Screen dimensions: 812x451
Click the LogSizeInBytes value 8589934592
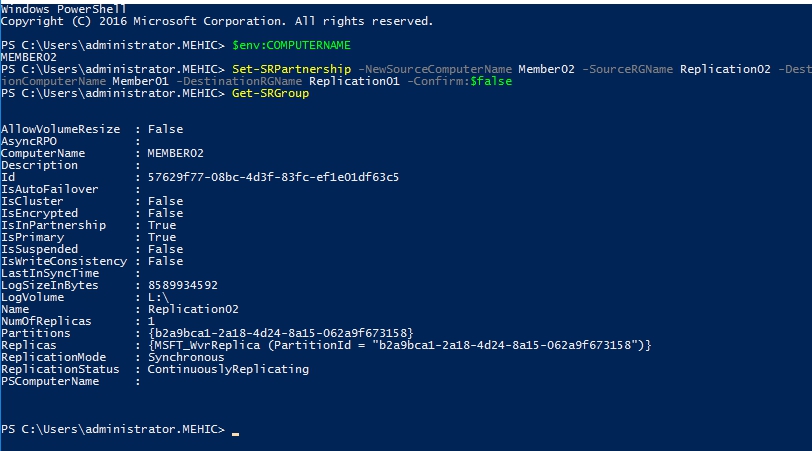[182, 285]
